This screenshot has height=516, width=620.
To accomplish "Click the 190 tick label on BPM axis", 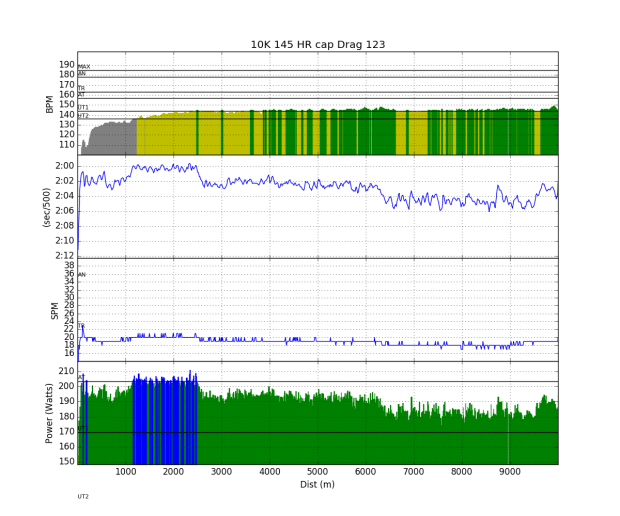I will [x=66, y=64].
